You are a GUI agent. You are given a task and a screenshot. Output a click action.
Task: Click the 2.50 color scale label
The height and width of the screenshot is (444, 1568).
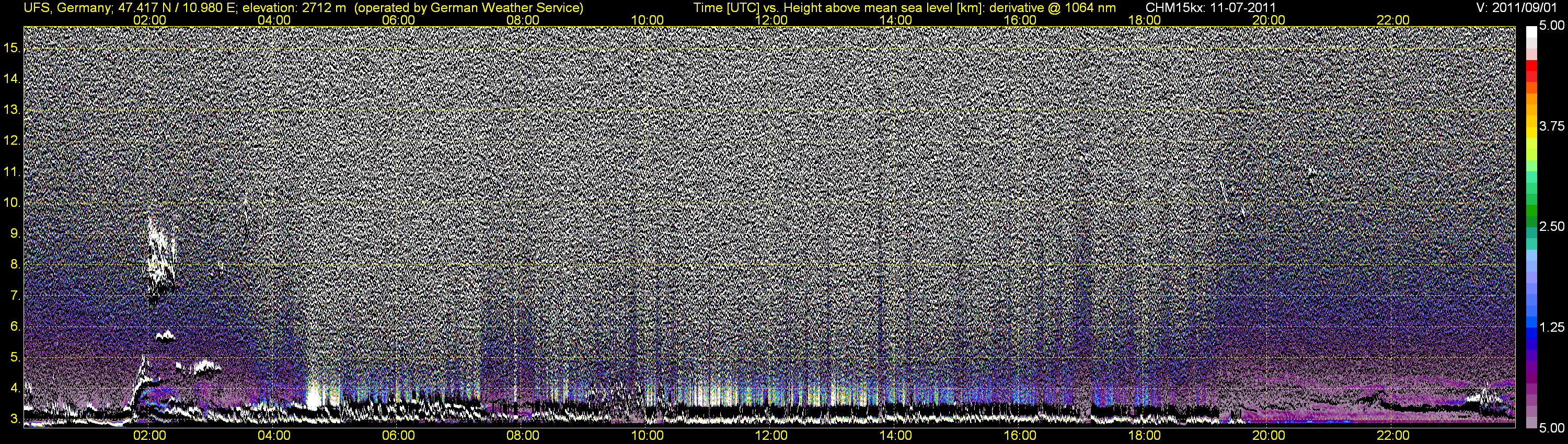pyautogui.click(x=1552, y=227)
